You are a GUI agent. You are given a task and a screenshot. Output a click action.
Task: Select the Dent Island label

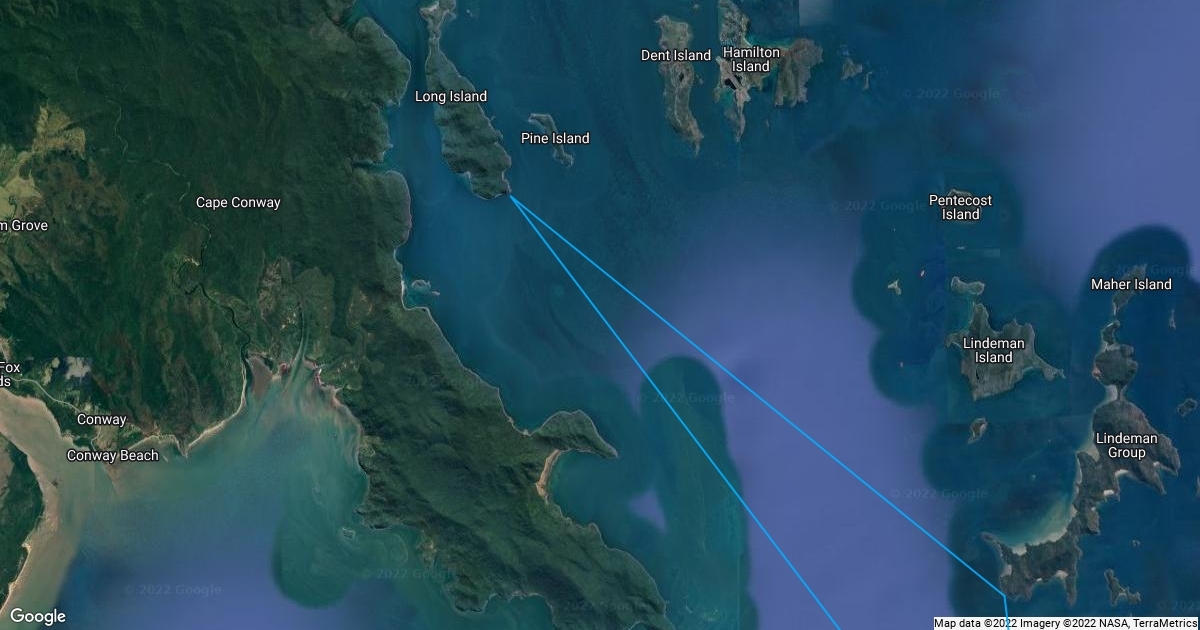(x=676, y=56)
